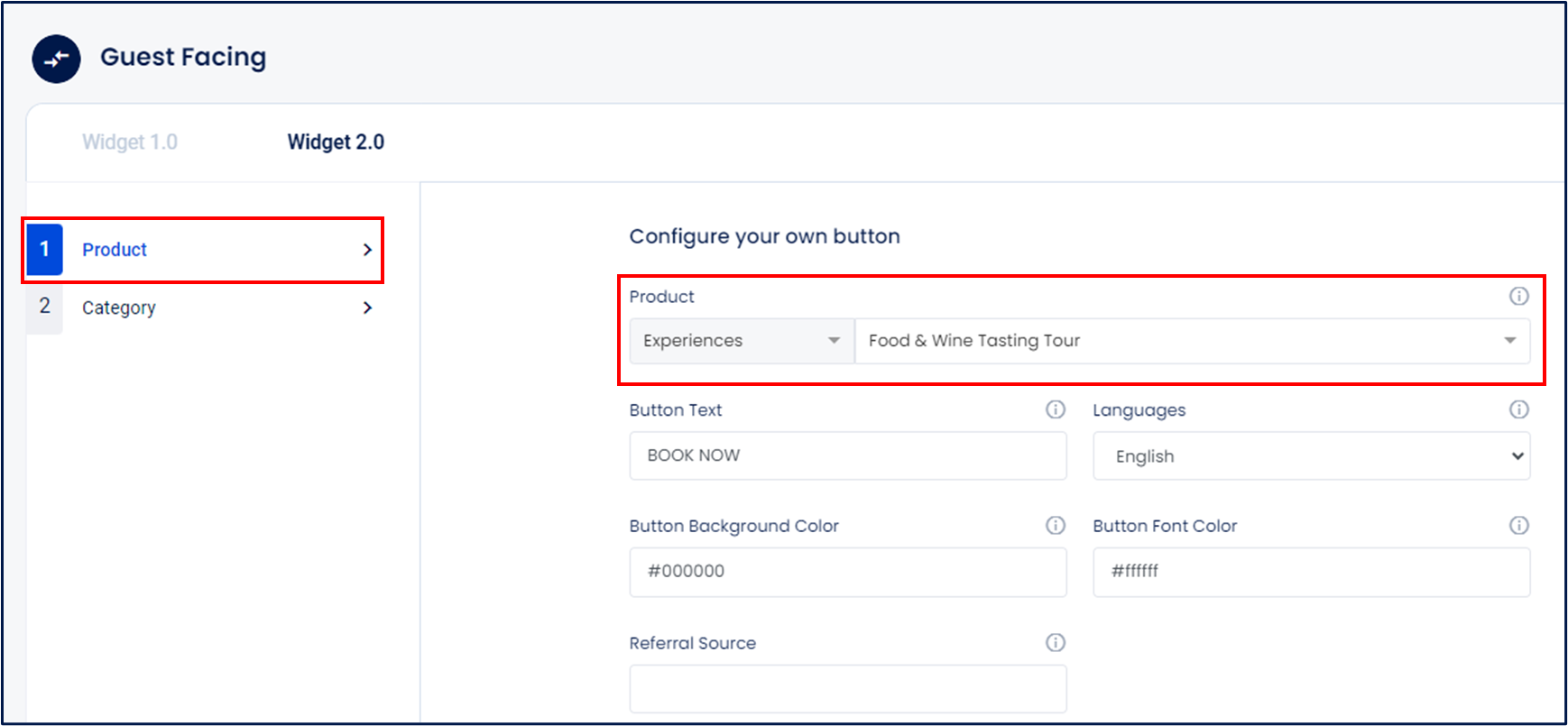This screenshot has height=726, width=1568.
Task: Click info icon for Button Font Color
Action: point(1519,525)
